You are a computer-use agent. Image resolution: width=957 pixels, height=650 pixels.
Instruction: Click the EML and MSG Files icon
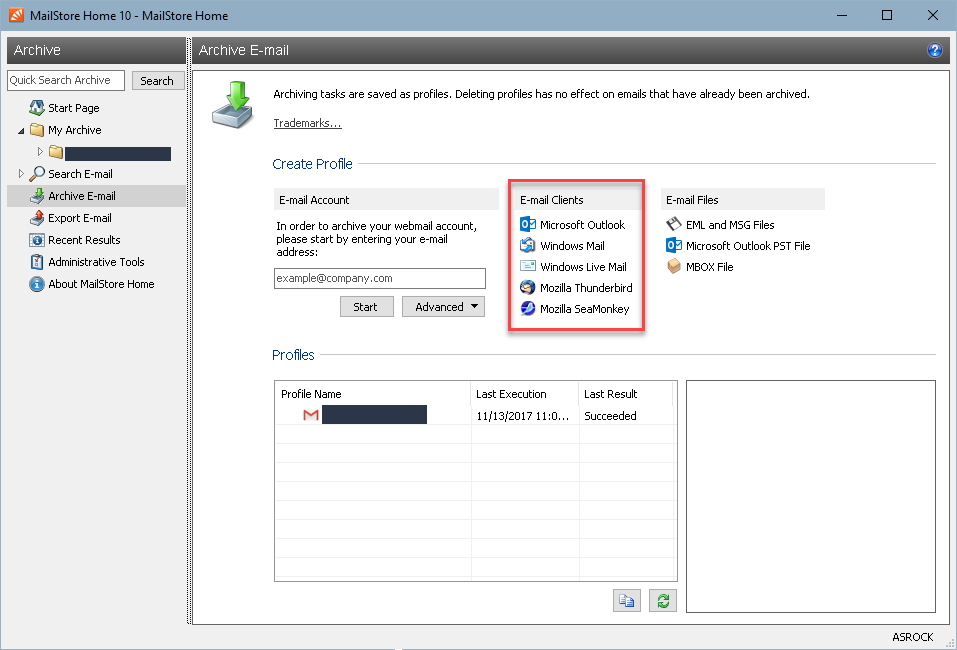pyautogui.click(x=674, y=225)
